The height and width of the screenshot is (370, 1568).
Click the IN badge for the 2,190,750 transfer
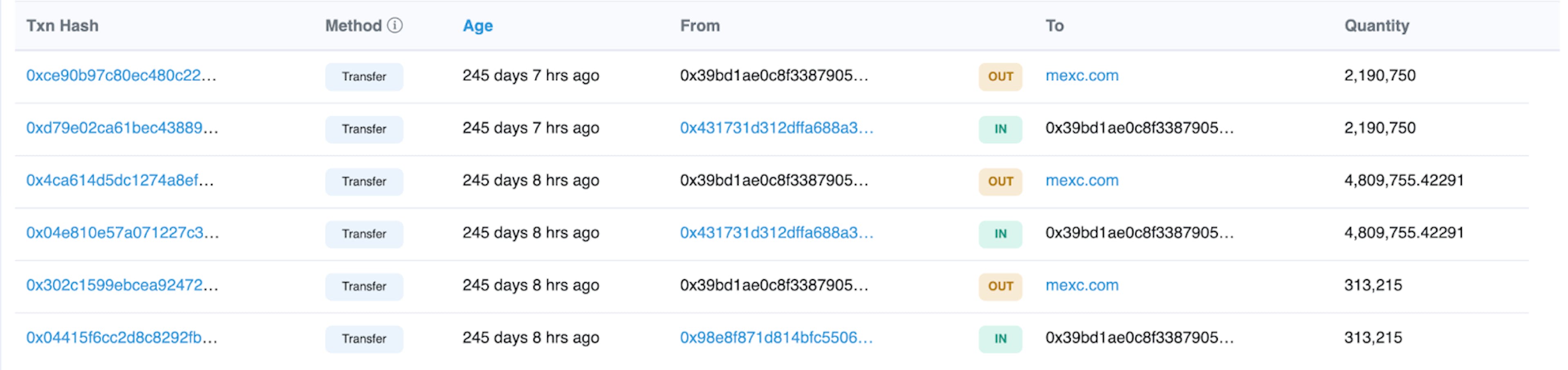coord(1000,129)
